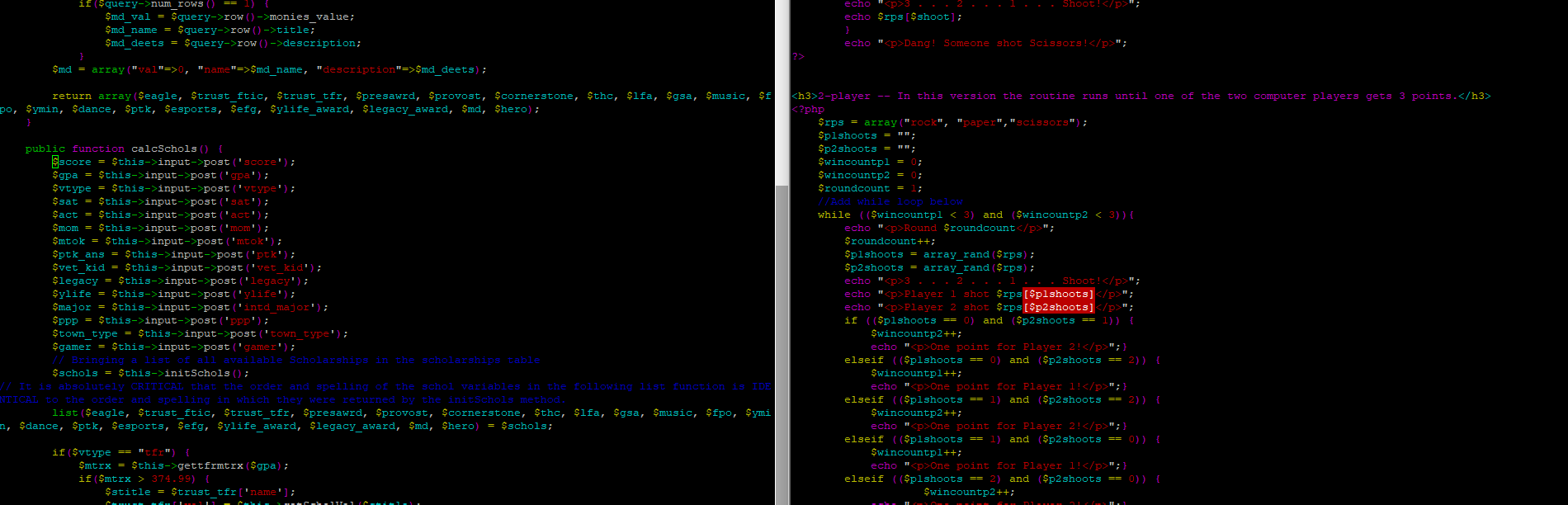Click the $mtok = post('mtok') line
The width and height of the screenshot is (1568, 505).
pos(167,241)
